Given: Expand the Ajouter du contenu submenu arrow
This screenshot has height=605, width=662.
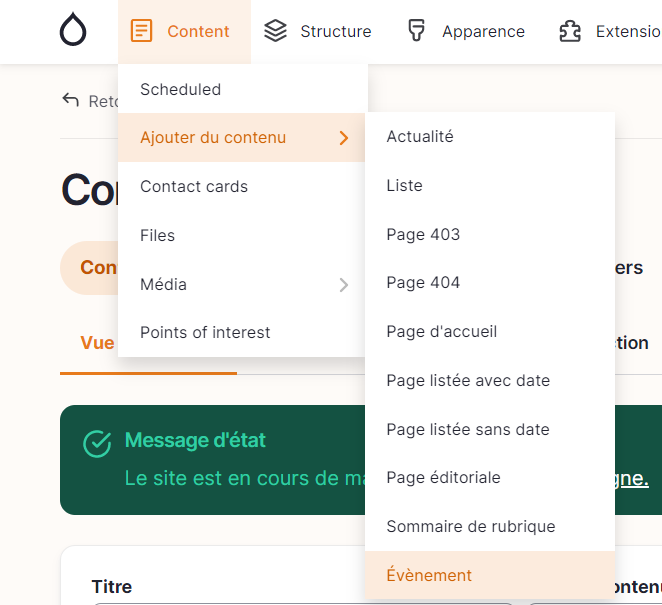Looking at the screenshot, I should point(344,138).
